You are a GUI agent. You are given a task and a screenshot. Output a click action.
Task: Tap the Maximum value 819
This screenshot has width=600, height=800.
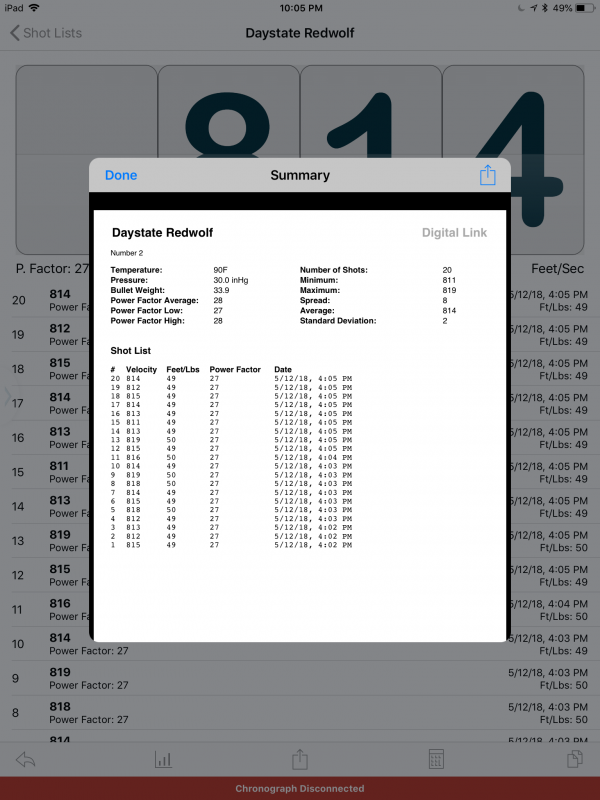[x=449, y=290]
